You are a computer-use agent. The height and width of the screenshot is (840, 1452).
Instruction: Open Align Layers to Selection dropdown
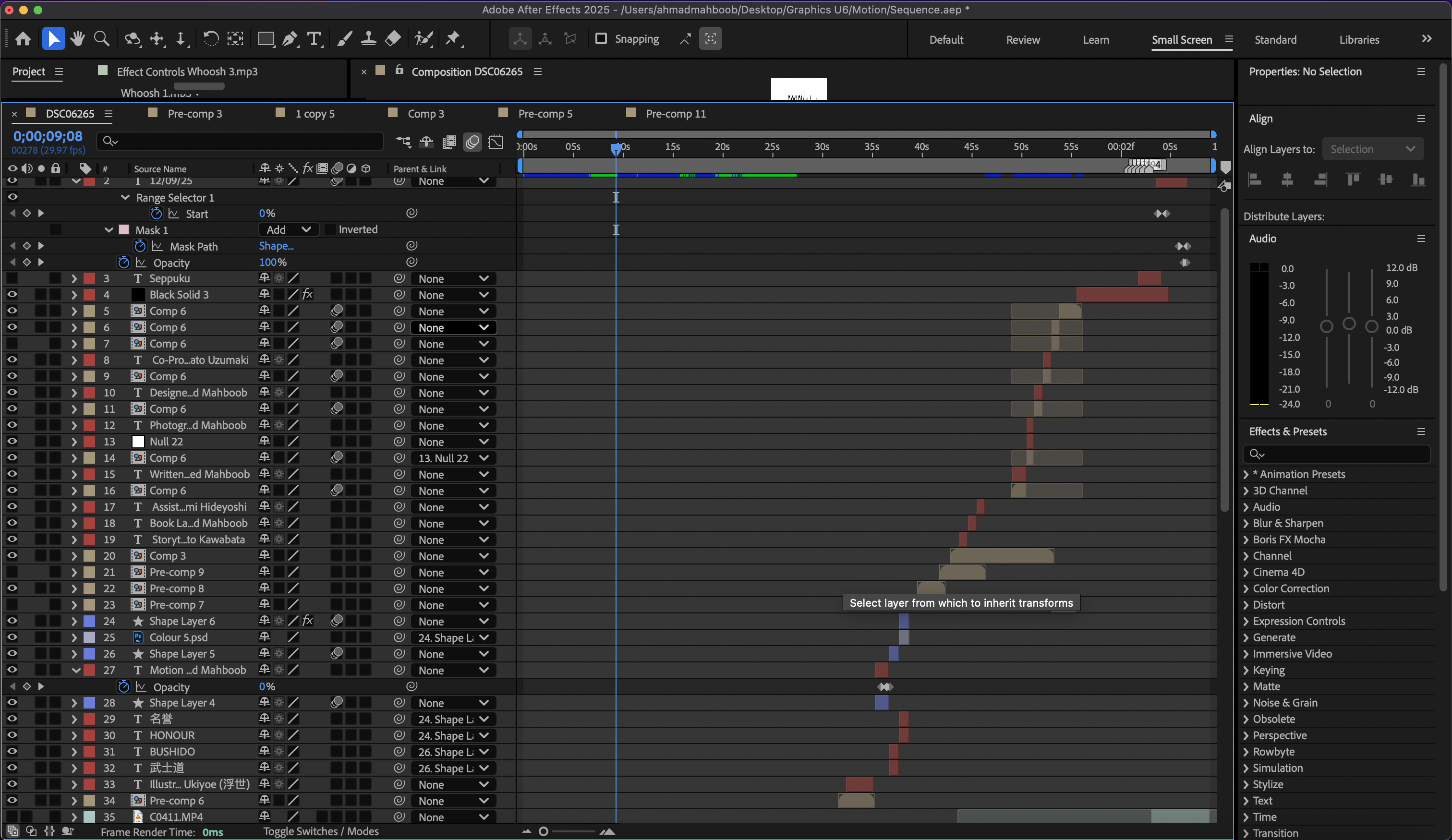click(1372, 149)
